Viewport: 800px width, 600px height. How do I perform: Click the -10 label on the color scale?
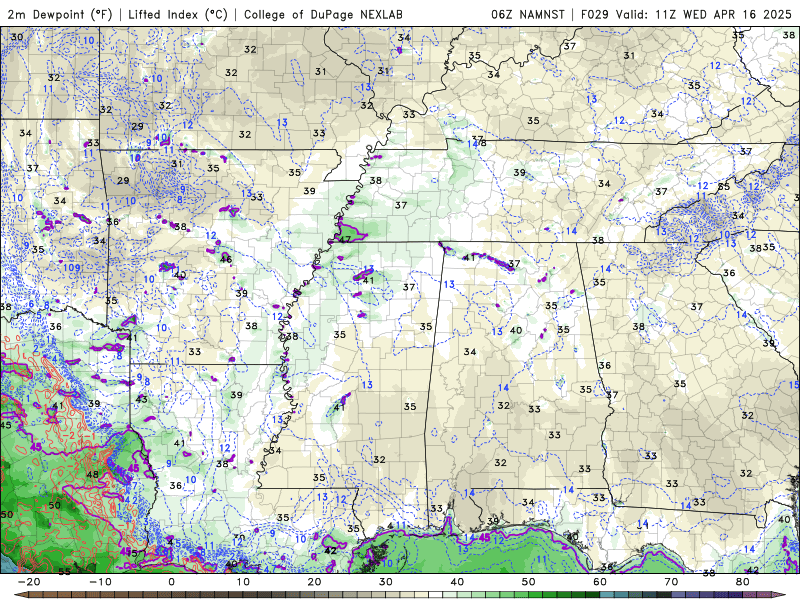tap(100, 582)
